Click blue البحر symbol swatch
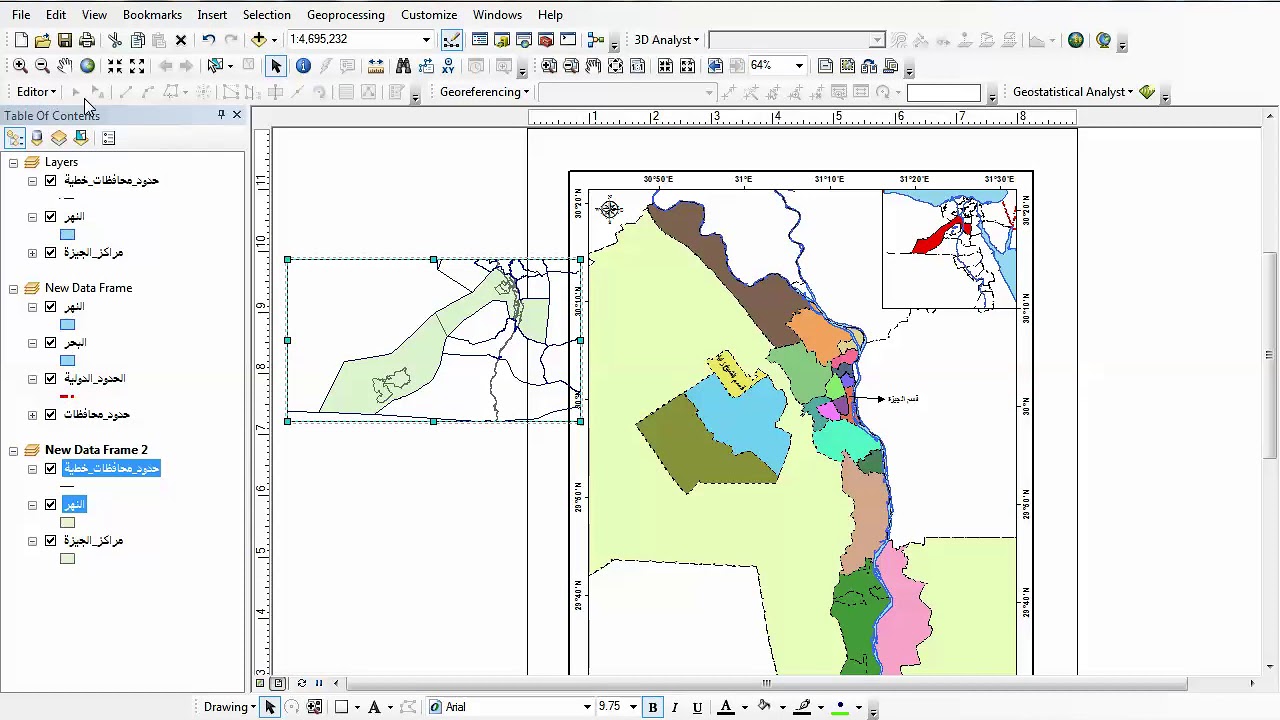Image resolution: width=1280 pixels, height=720 pixels. click(67, 361)
